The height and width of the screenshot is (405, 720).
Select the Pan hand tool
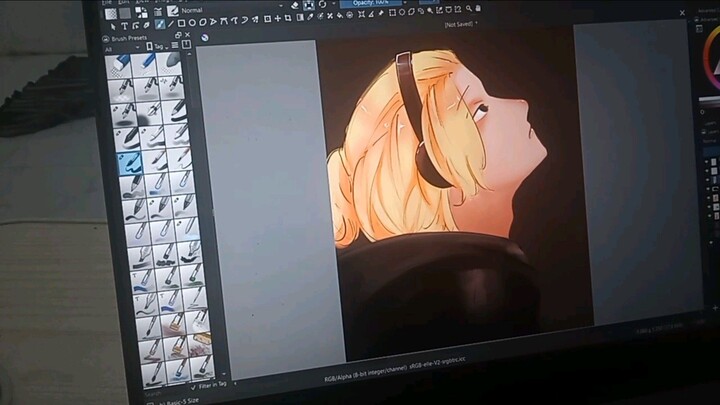[478, 8]
